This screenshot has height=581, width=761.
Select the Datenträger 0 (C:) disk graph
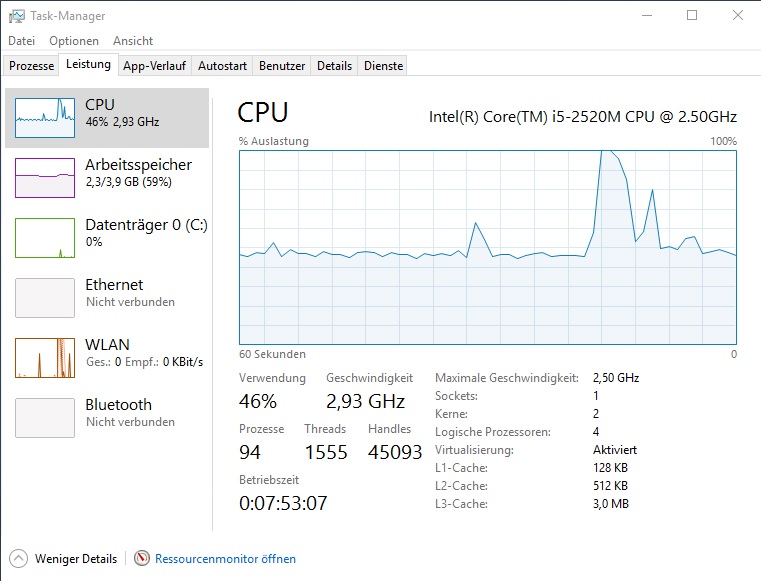(x=45, y=238)
